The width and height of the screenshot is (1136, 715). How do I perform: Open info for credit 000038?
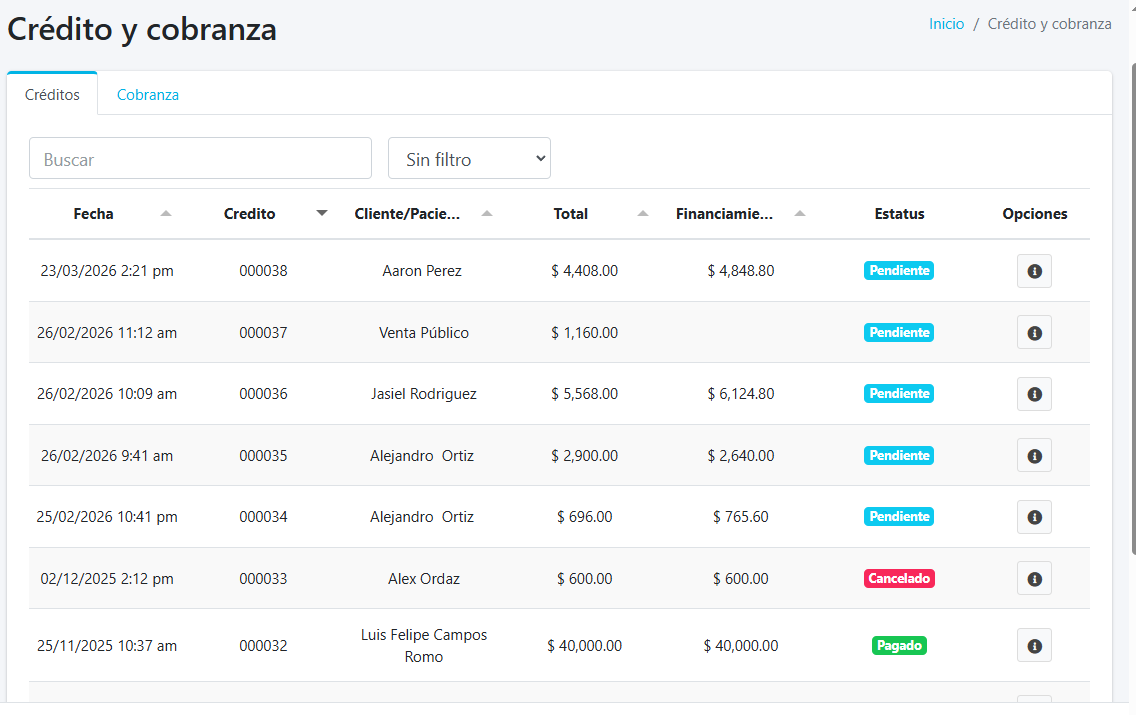coord(1034,271)
